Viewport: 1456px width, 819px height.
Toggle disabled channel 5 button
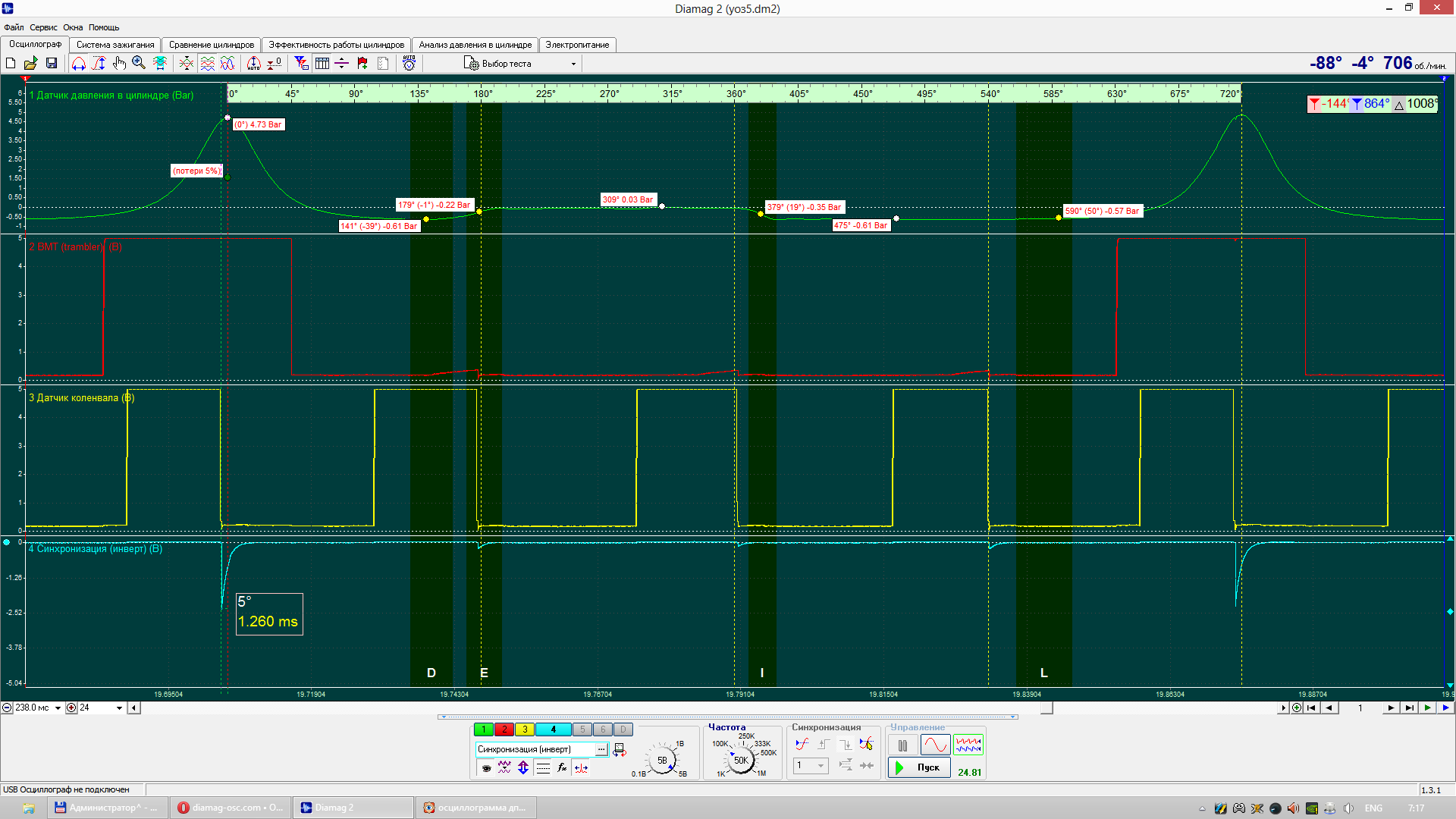click(582, 730)
